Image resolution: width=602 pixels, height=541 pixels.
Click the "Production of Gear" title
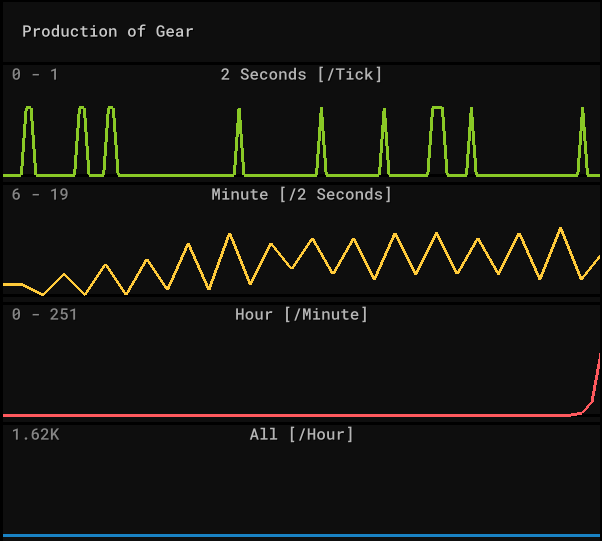click(x=108, y=31)
